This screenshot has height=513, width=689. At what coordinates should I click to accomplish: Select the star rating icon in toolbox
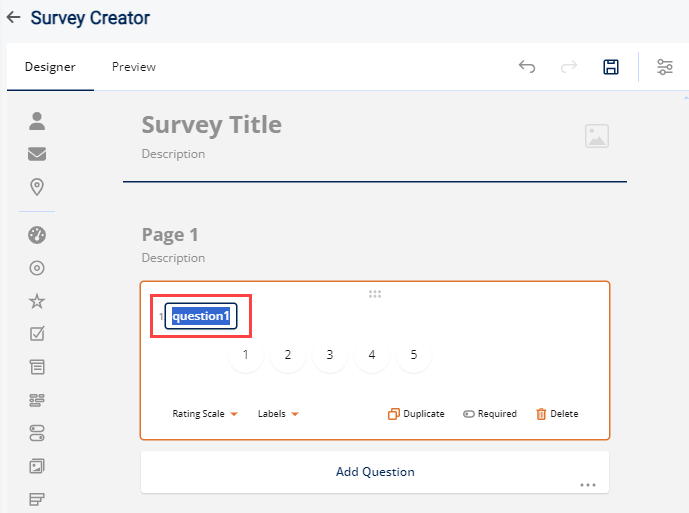(x=37, y=301)
